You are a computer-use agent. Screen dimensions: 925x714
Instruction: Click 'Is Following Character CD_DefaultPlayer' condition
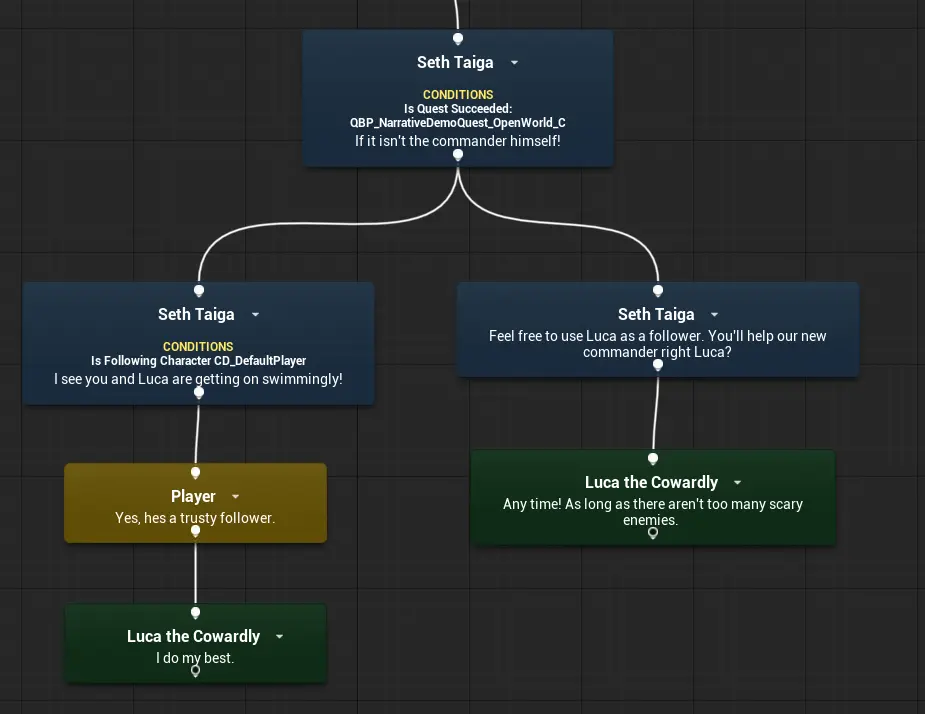(x=198, y=361)
